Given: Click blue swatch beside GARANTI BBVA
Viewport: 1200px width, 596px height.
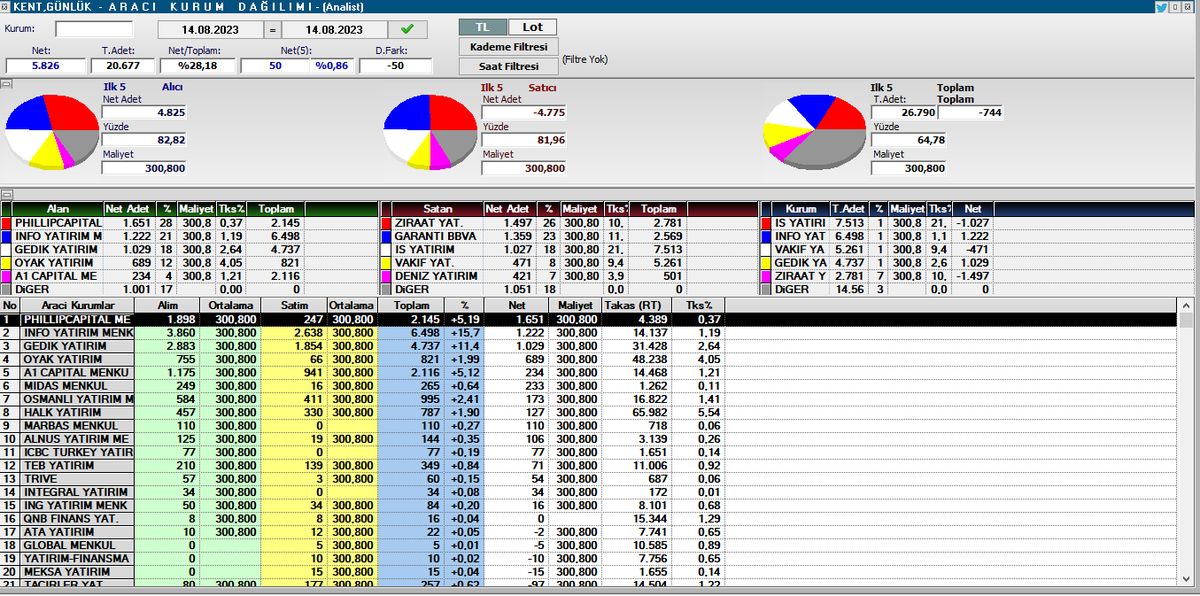Looking at the screenshot, I should (x=386, y=236).
